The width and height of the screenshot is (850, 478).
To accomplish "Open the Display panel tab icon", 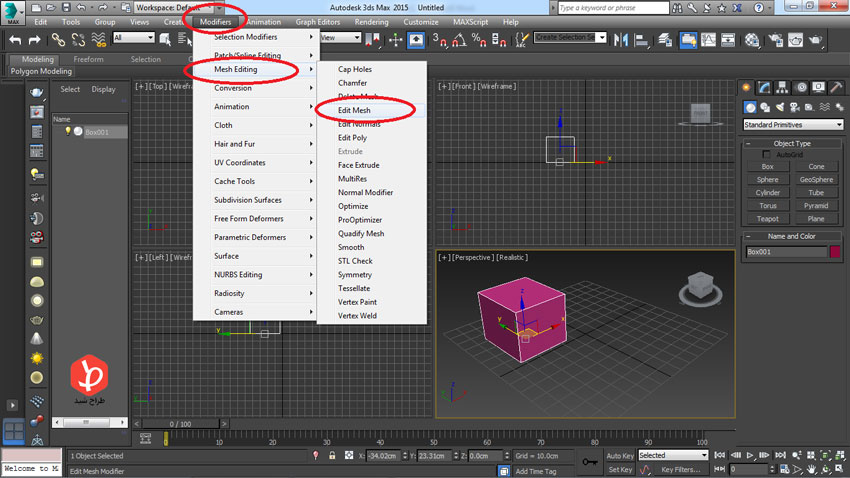I will point(818,87).
